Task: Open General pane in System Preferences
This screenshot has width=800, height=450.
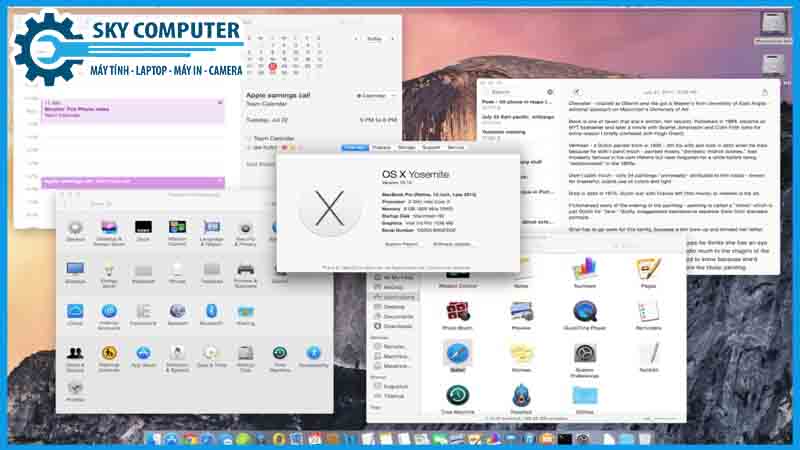Action: coord(76,232)
